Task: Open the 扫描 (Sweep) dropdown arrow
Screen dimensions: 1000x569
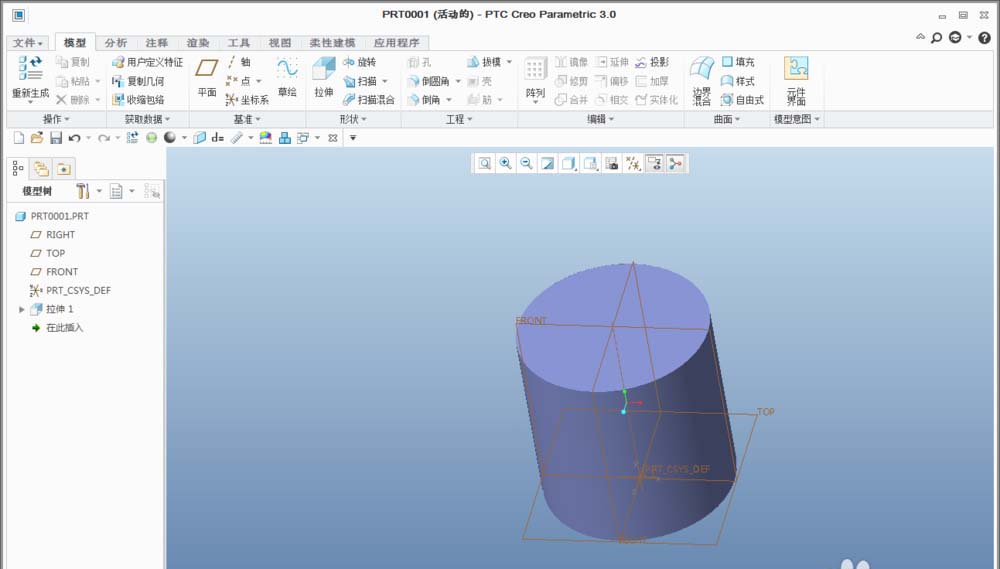Action: click(x=385, y=81)
